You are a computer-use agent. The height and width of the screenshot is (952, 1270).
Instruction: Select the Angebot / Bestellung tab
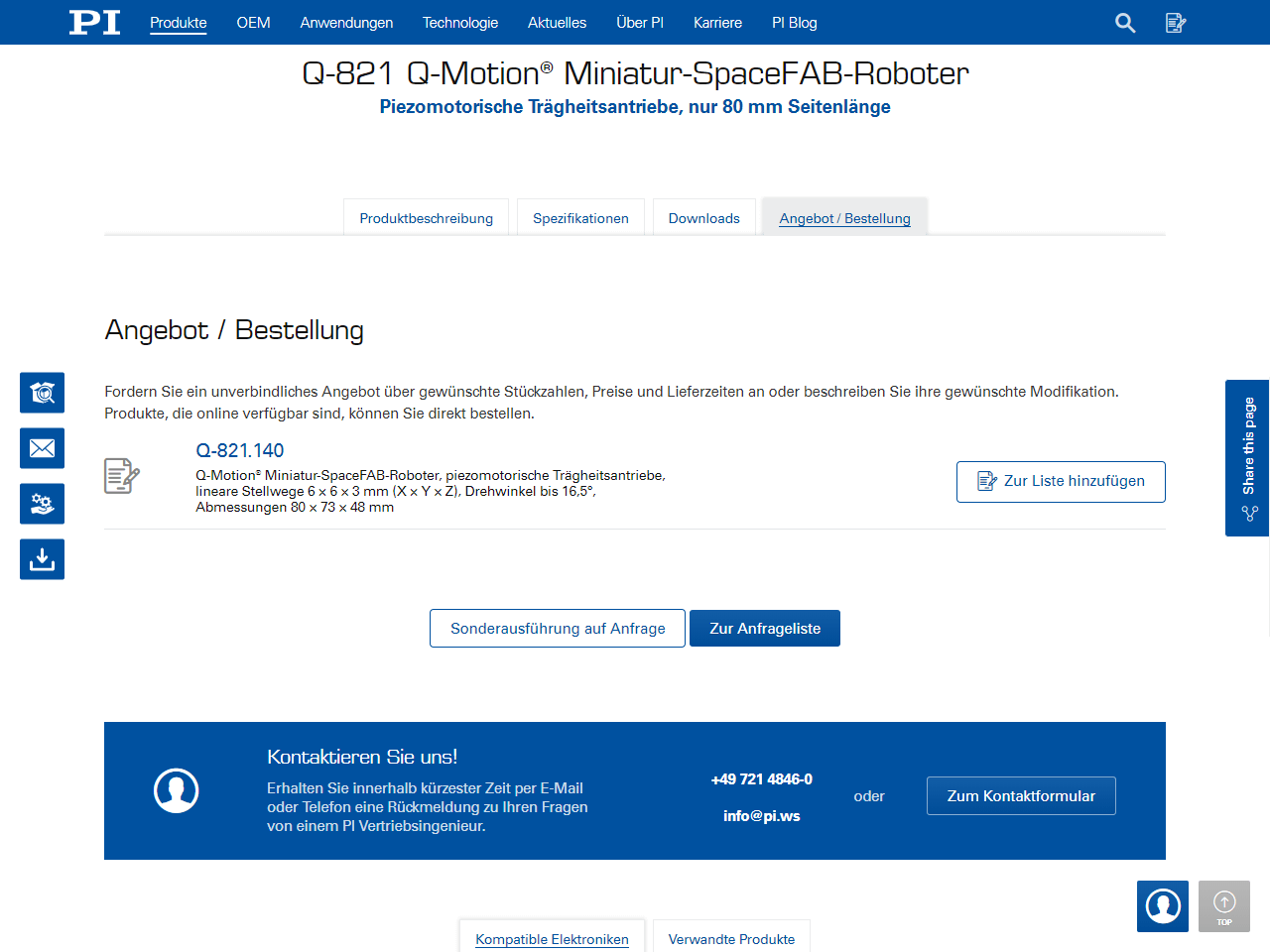point(844,218)
